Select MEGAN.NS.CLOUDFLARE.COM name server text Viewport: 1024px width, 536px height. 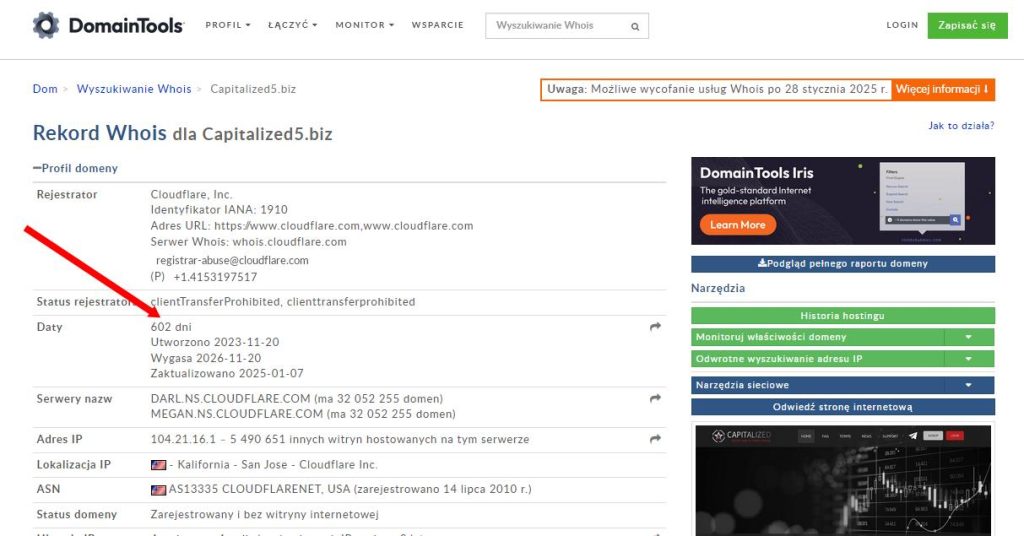[236, 414]
